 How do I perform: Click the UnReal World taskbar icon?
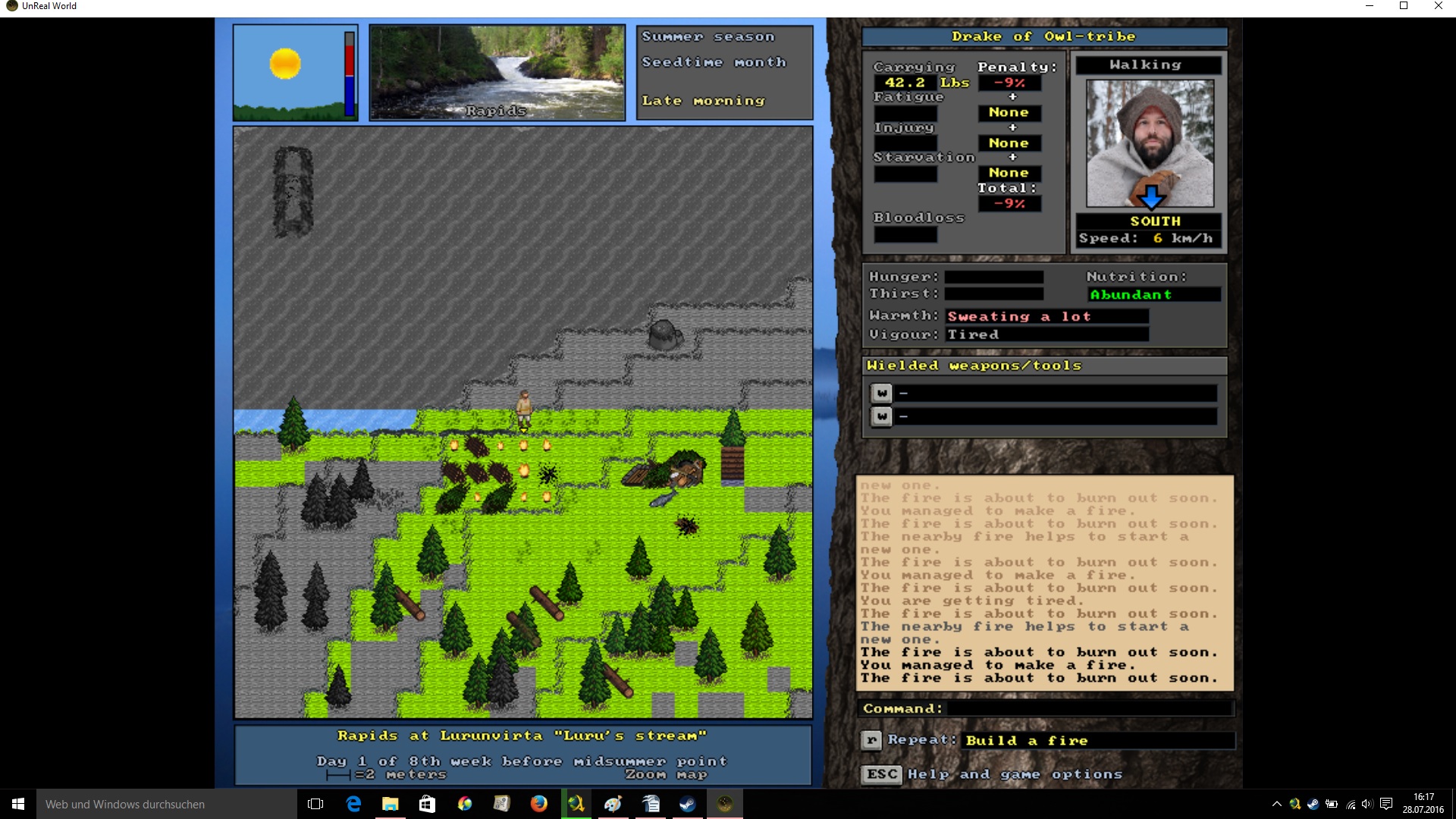pos(725,804)
